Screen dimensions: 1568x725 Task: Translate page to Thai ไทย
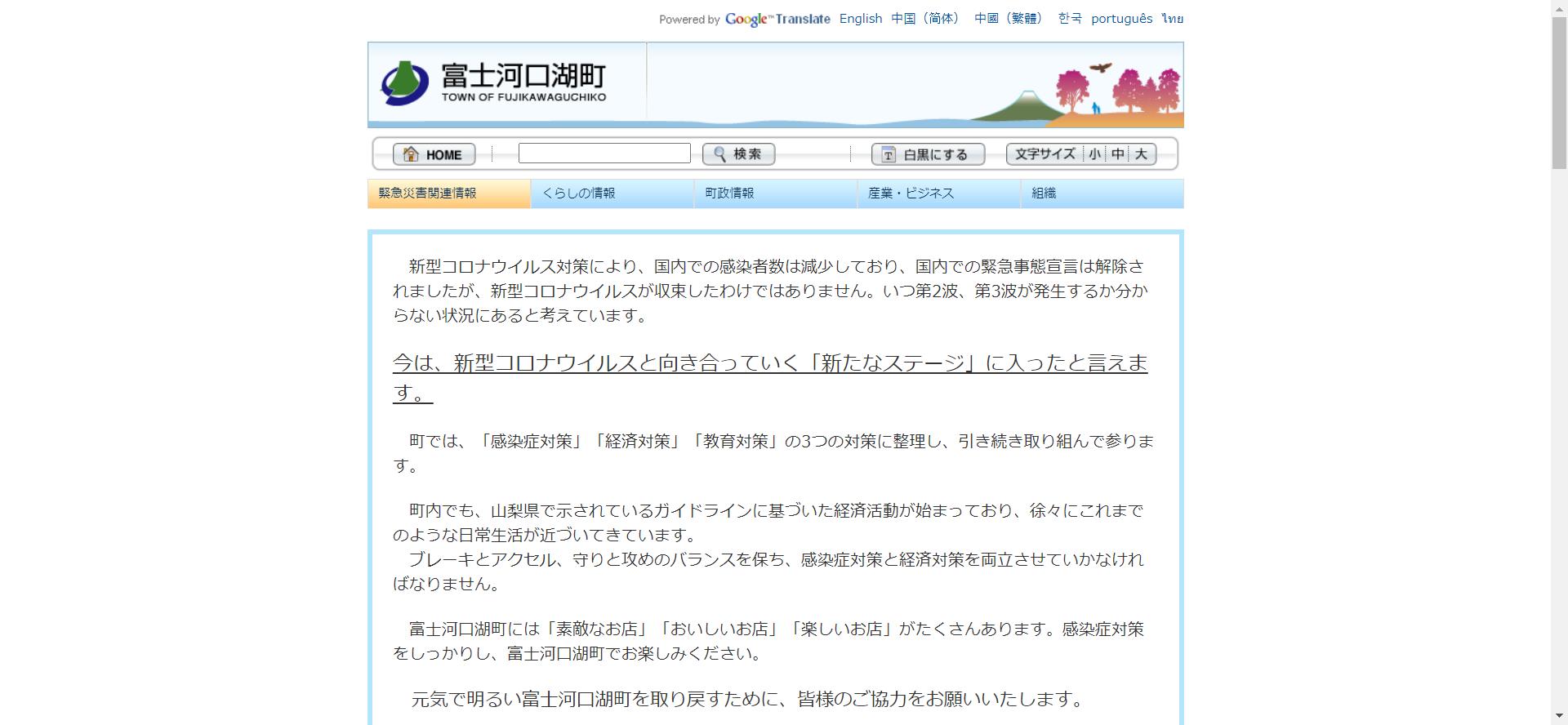(x=1173, y=19)
